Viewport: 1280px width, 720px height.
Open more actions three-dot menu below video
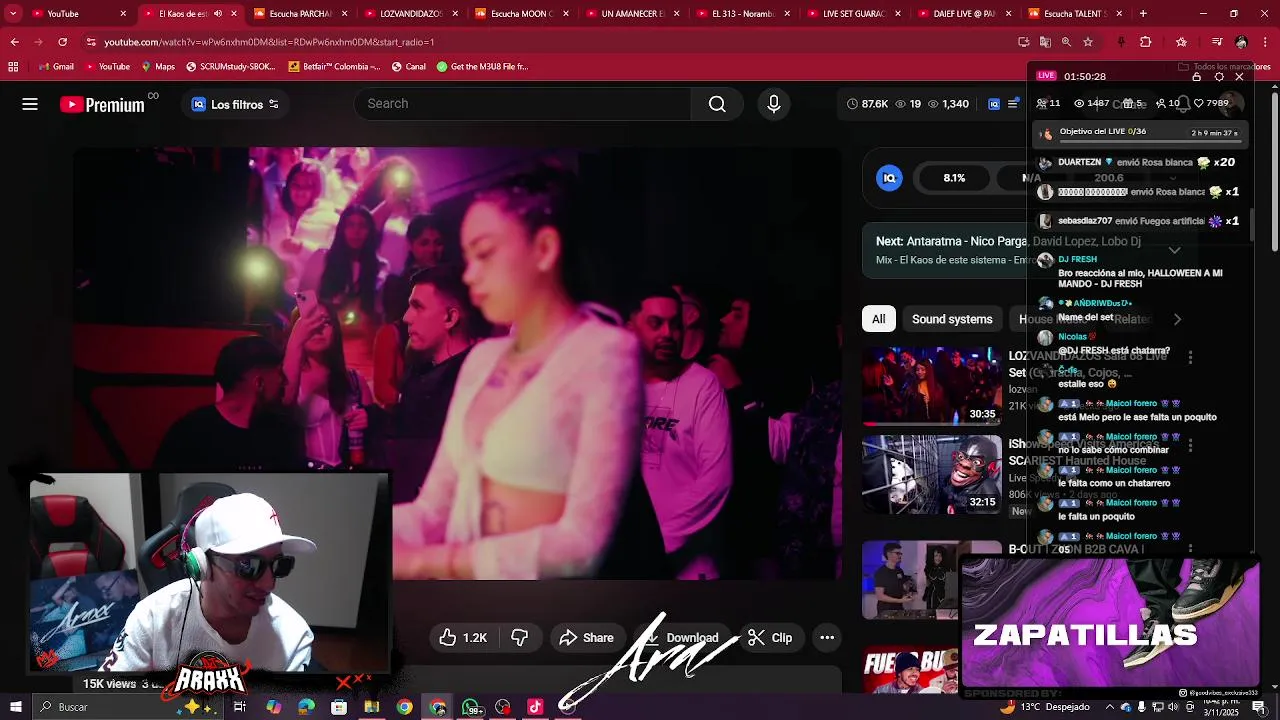(827, 638)
